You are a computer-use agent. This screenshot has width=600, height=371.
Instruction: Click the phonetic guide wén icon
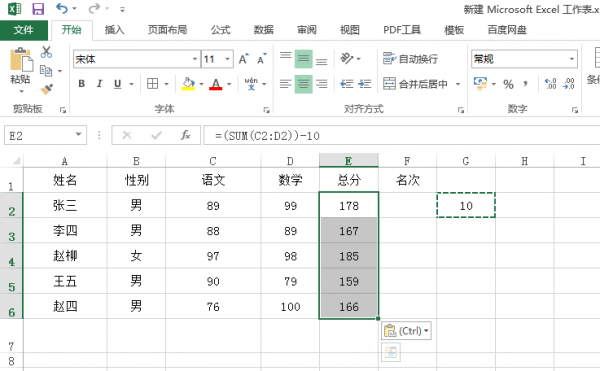(251, 83)
